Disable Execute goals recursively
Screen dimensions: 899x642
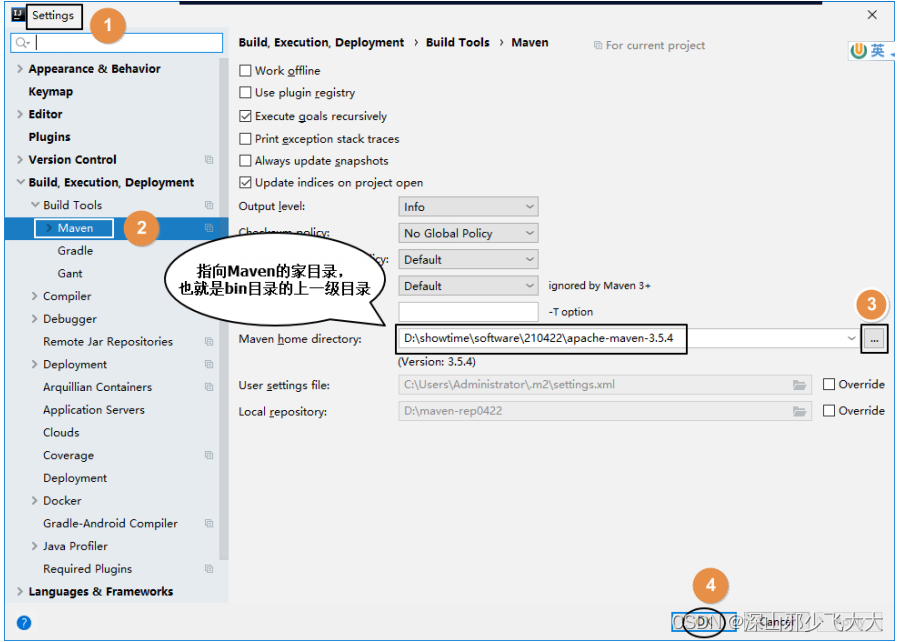click(x=244, y=115)
